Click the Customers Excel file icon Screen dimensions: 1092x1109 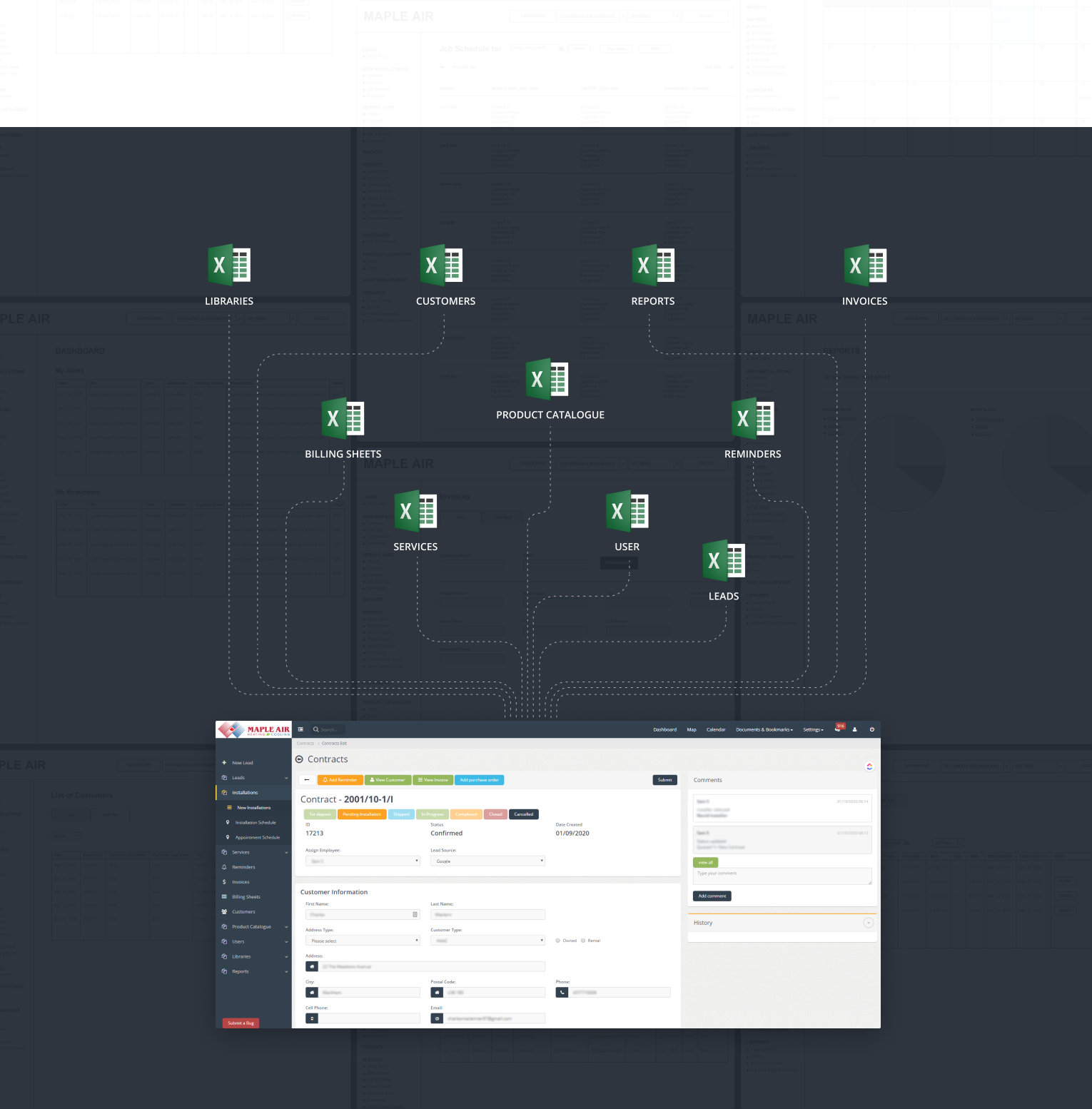click(441, 265)
